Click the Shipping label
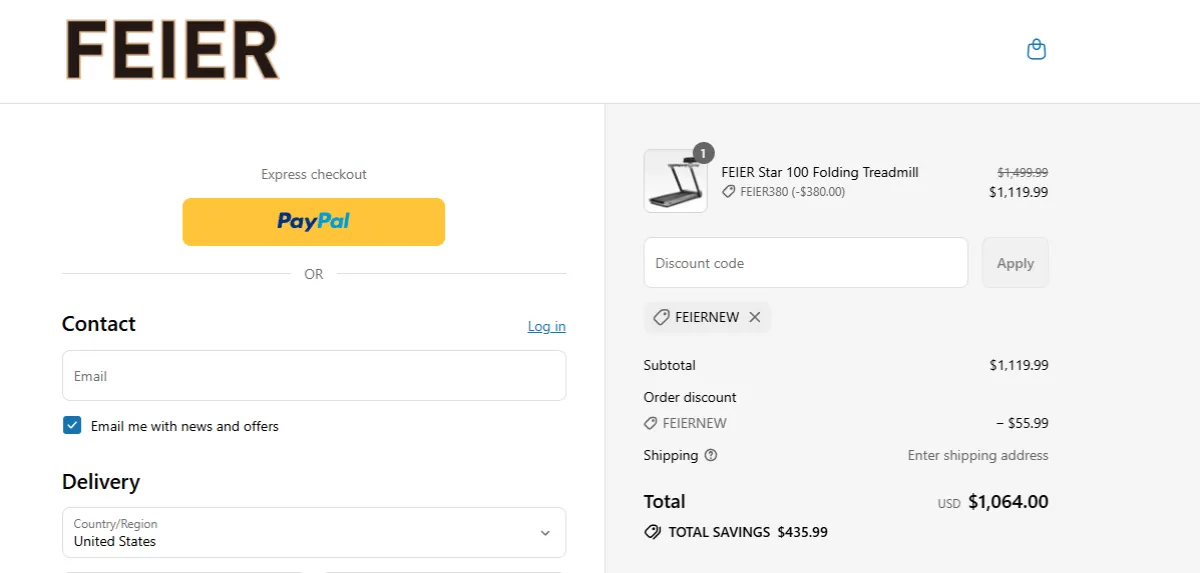 [x=671, y=455]
